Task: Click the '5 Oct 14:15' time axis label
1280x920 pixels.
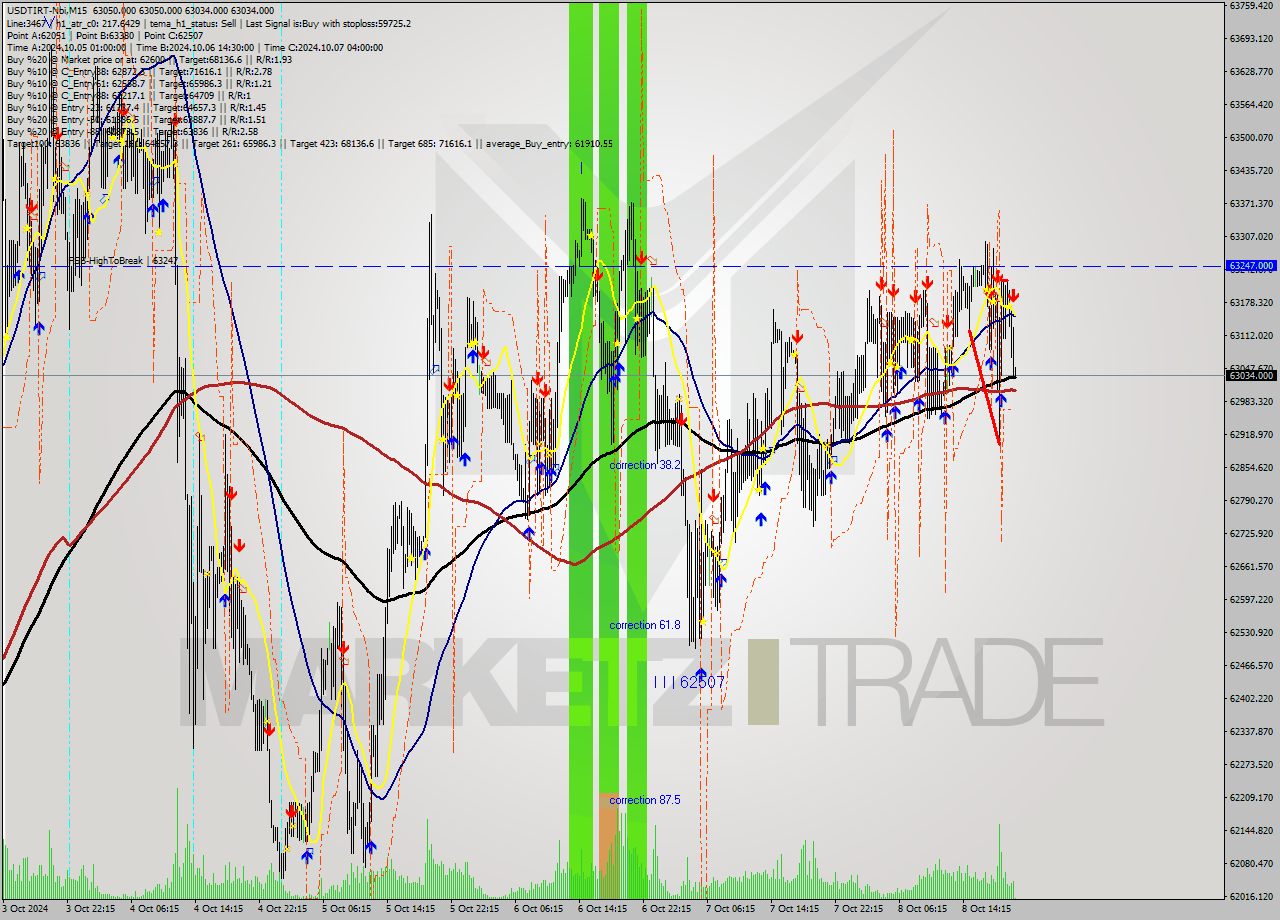Action: pyautogui.click(x=411, y=909)
